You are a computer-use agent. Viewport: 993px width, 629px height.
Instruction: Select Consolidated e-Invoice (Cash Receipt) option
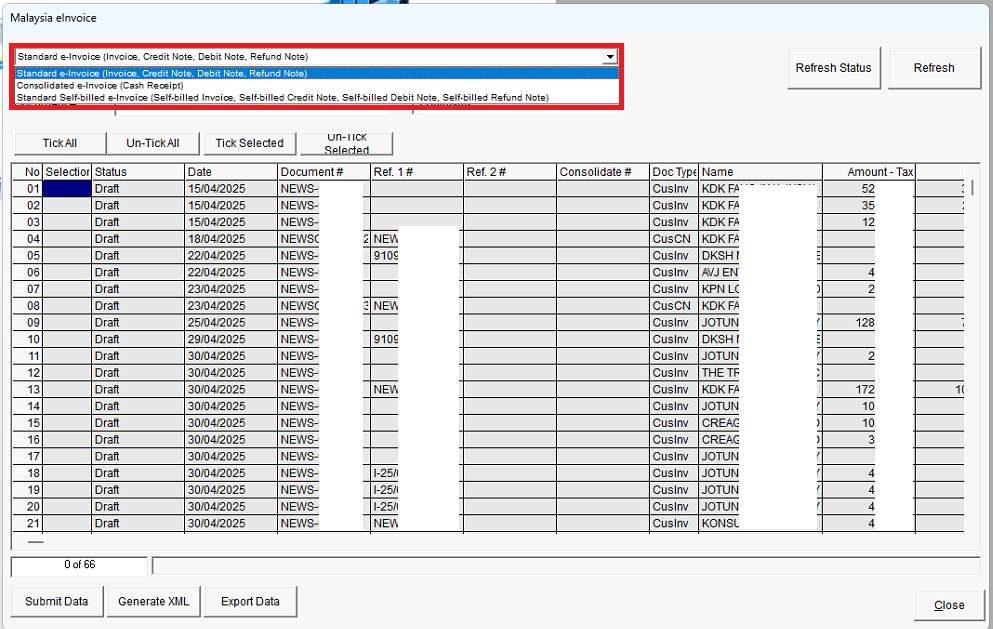(99, 85)
